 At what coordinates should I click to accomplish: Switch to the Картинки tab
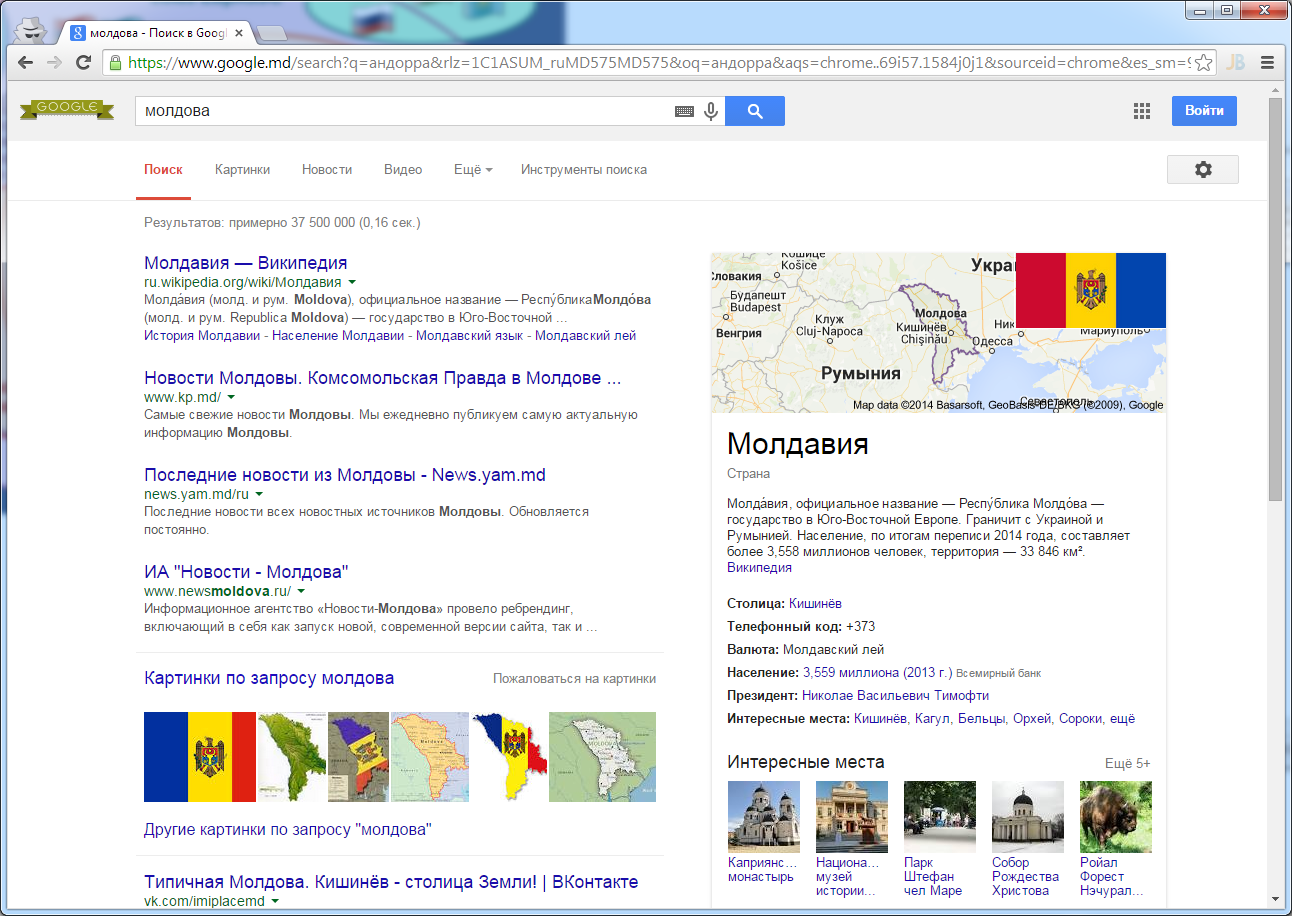point(242,170)
